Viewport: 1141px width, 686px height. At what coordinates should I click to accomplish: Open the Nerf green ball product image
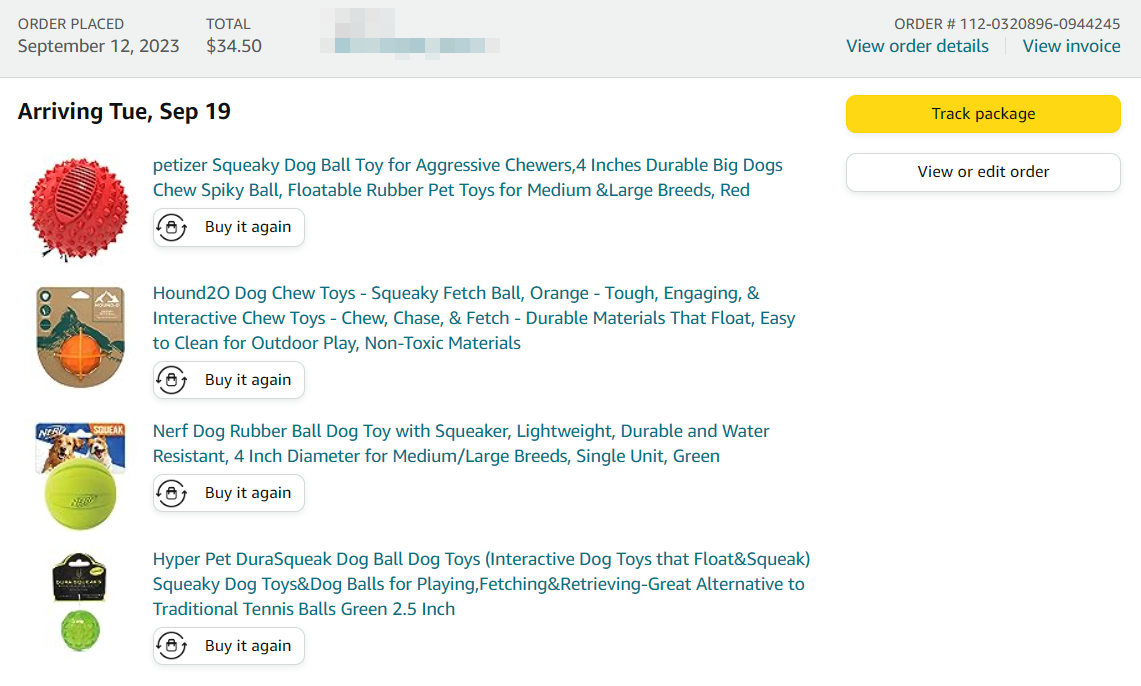pyautogui.click(x=80, y=476)
